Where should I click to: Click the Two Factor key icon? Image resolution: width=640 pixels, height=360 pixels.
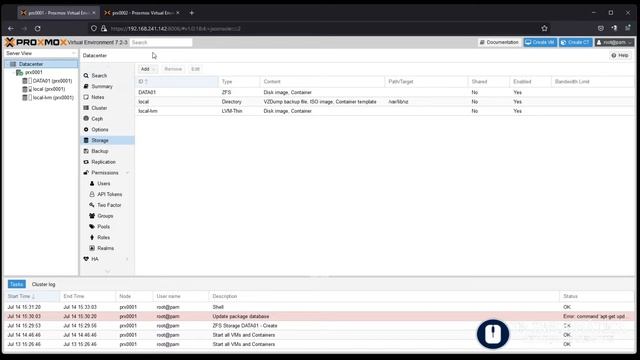pyautogui.click(x=92, y=205)
